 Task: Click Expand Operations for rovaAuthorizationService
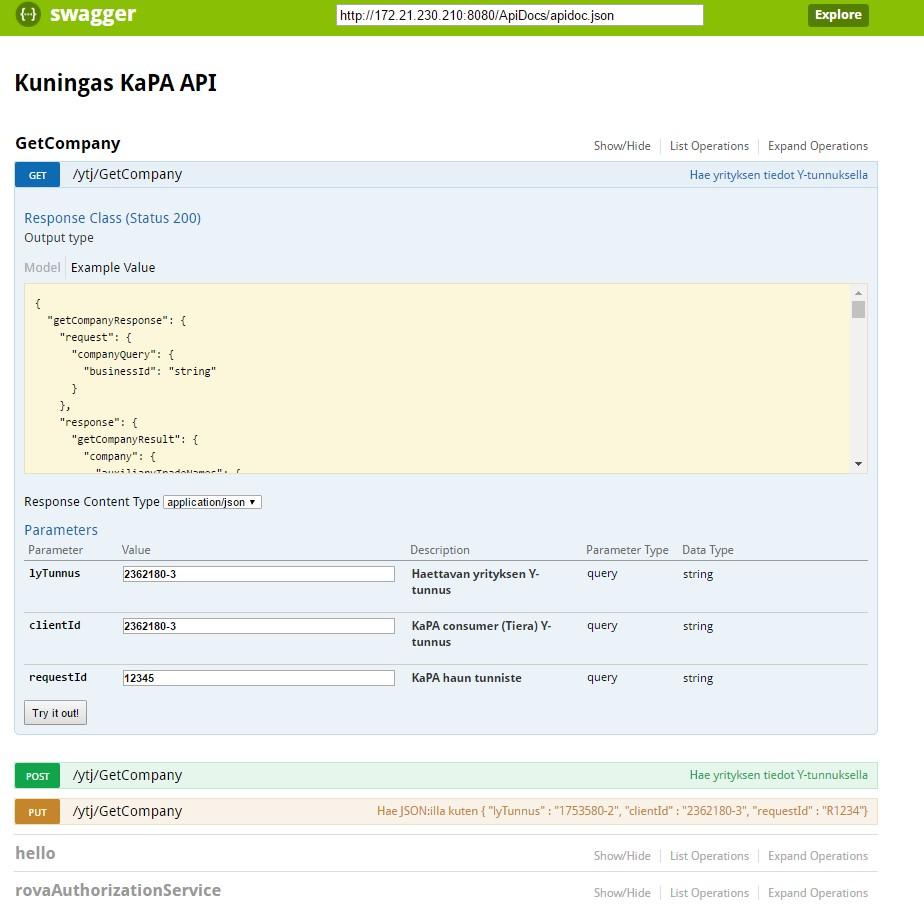pos(817,893)
